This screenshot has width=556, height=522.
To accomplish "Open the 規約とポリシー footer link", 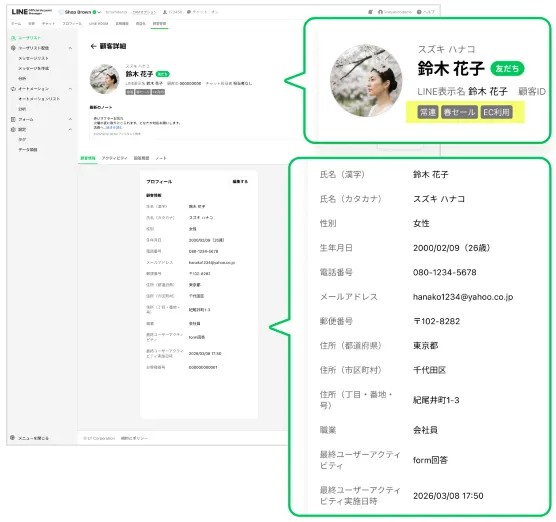I will (134, 438).
